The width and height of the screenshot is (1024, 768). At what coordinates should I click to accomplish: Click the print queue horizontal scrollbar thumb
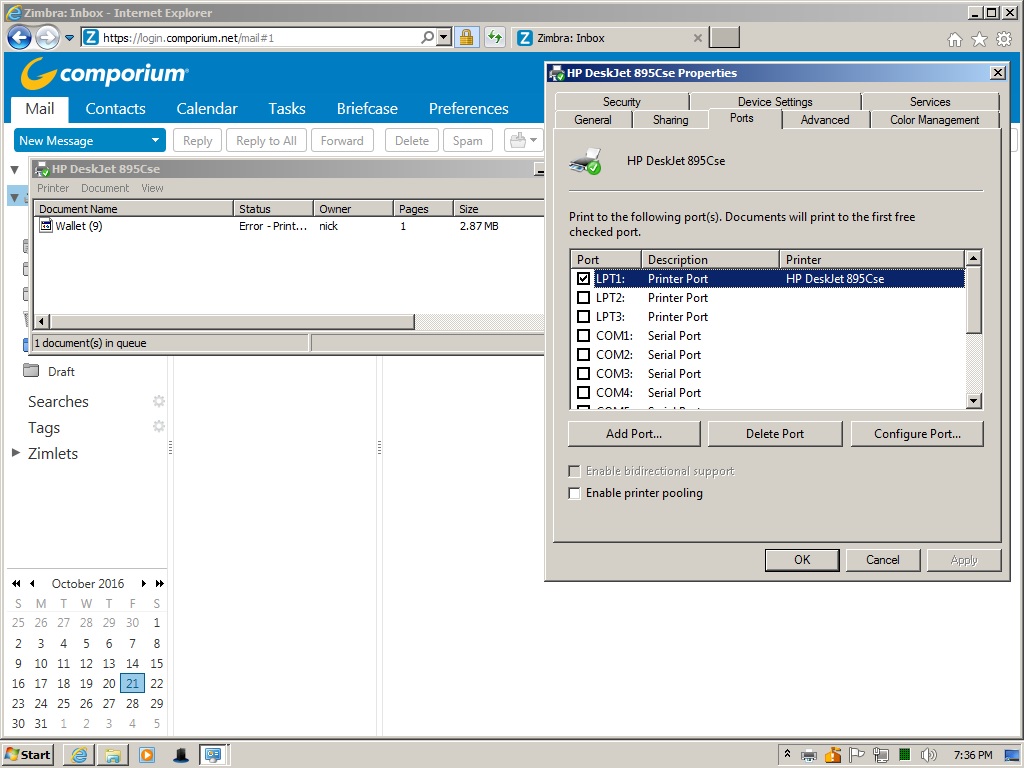tap(232, 321)
